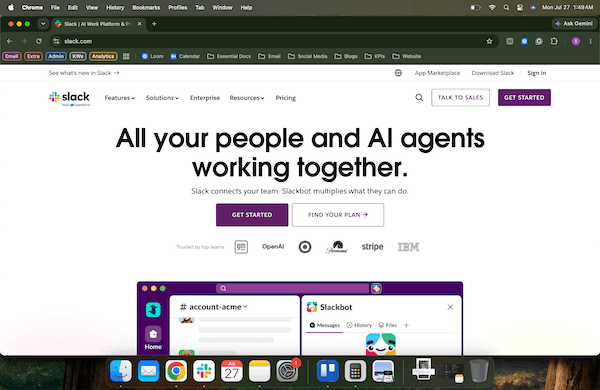The height and width of the screenshot is (390, 600).
Task: Select the Slack browser tab
Action: coord(98,24)
